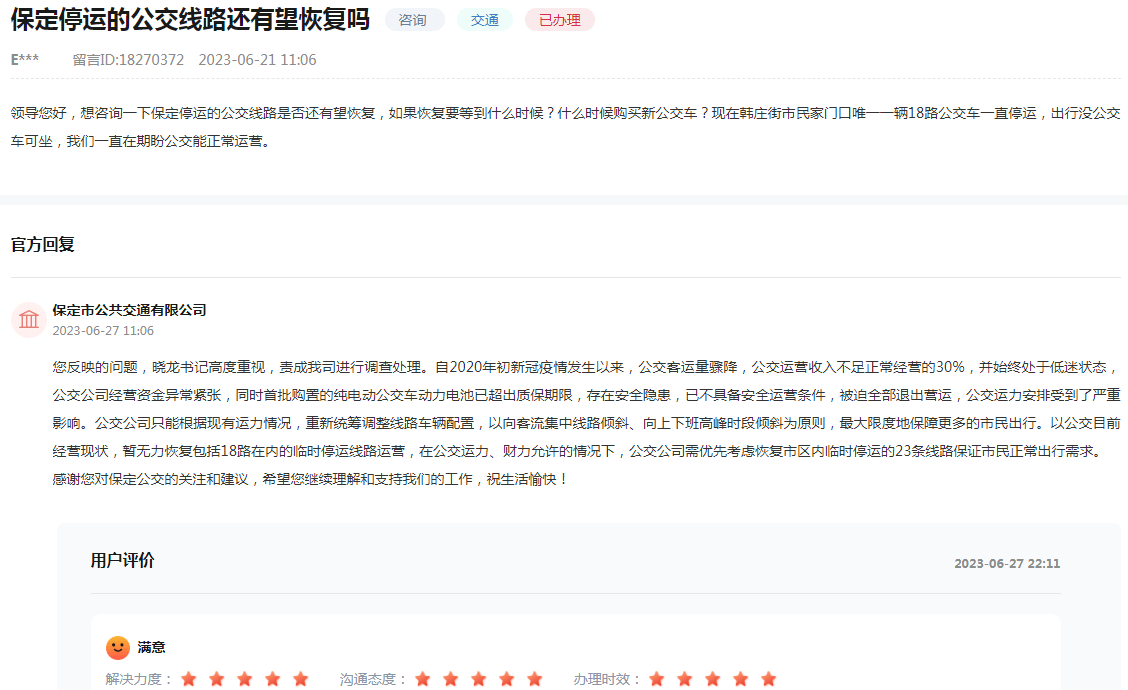Click the 满意 rating label

click(152, 648)
